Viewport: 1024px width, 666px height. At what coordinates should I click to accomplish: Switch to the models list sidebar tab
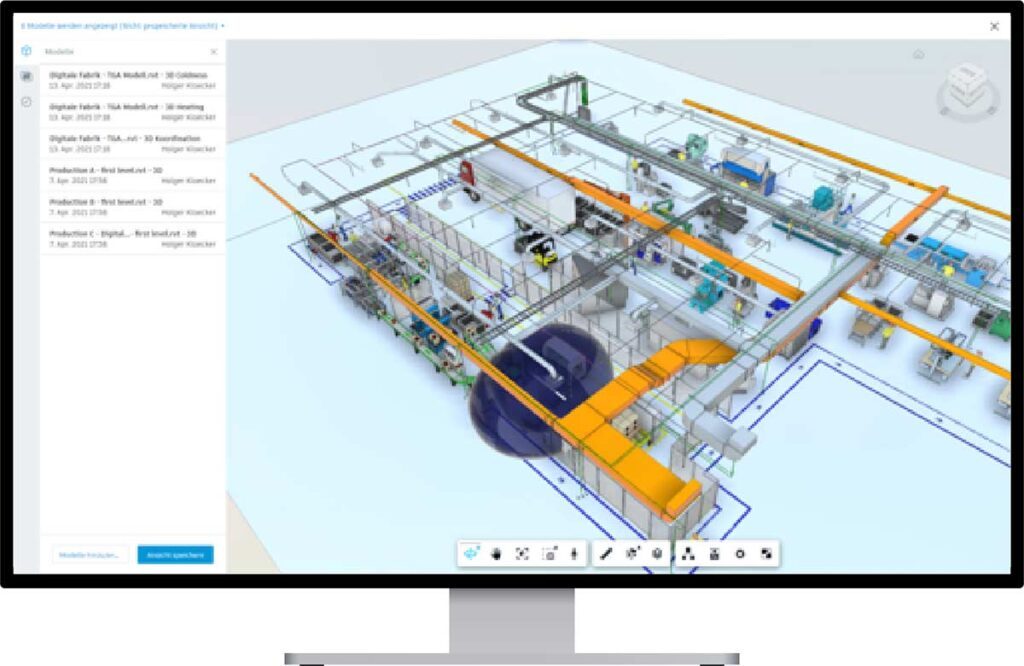point(26,77)
